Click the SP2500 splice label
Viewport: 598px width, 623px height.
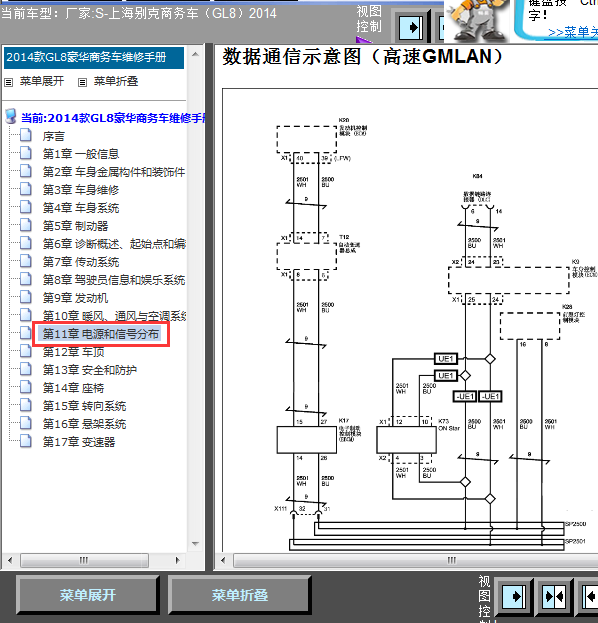pyautogui.click(x=575, y=524)
